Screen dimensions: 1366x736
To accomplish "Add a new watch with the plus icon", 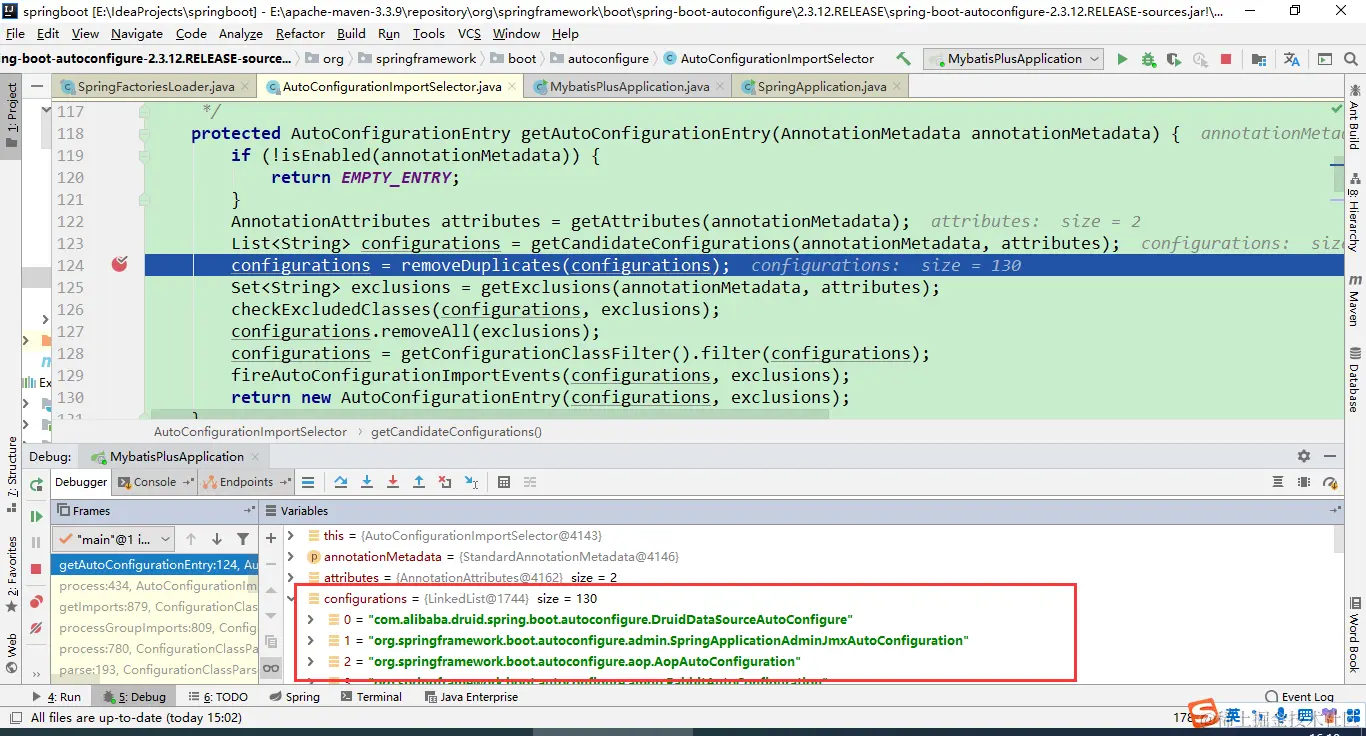I will (x=271, y=537).
